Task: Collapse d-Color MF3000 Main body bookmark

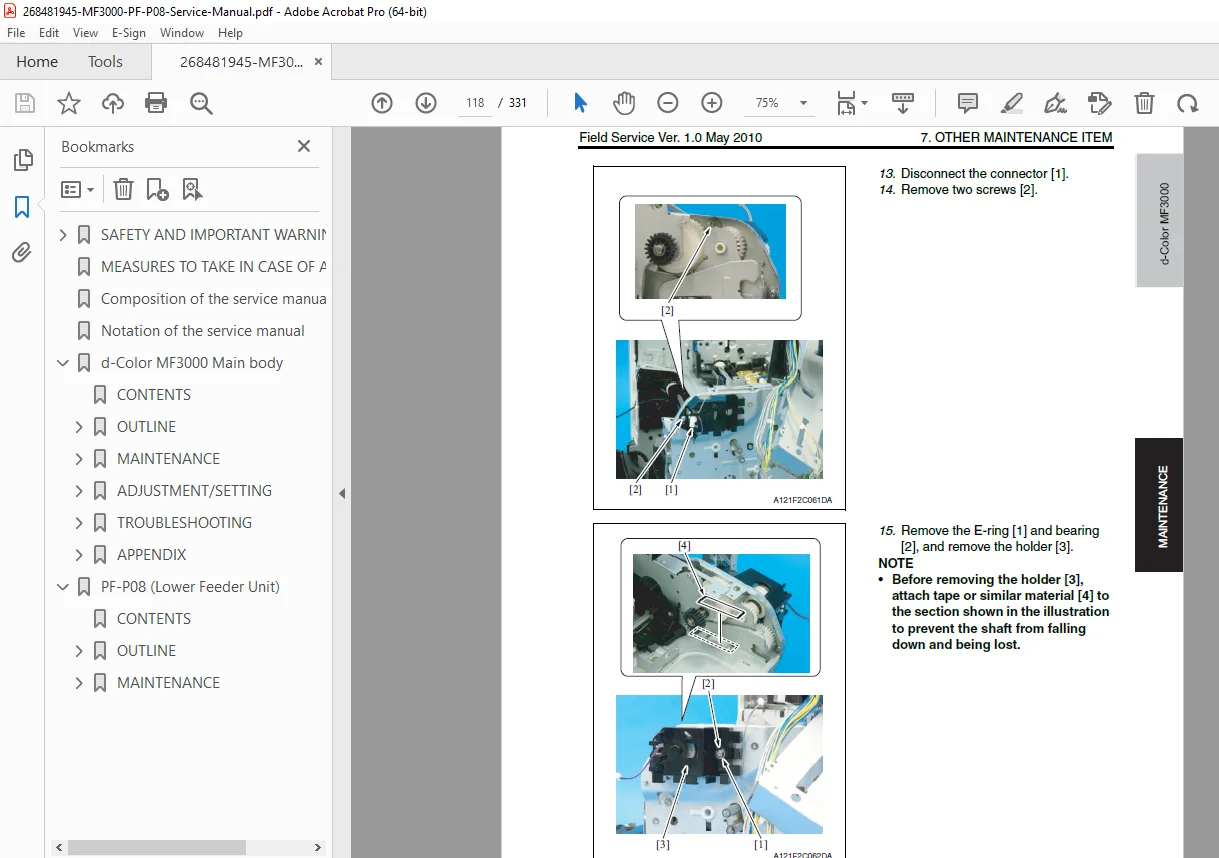Action: pos(63,363)
